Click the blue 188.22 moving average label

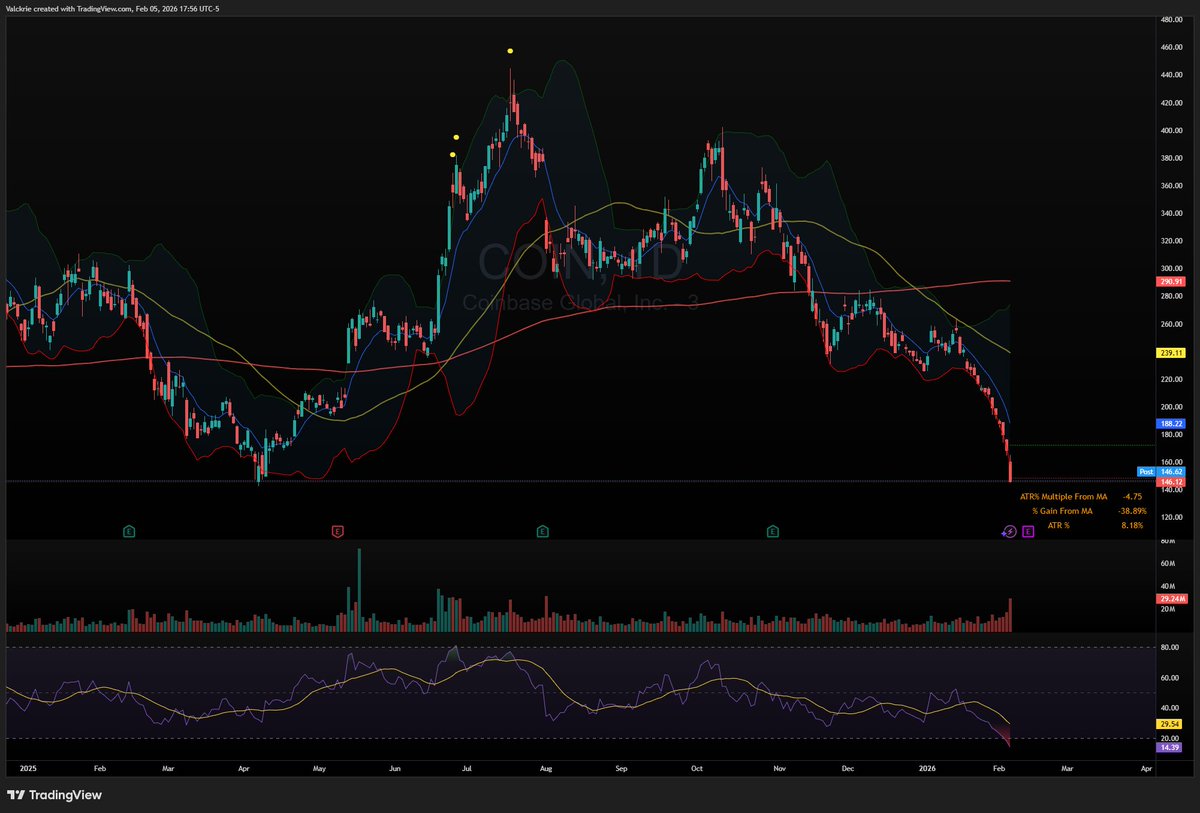point(1171,424)
